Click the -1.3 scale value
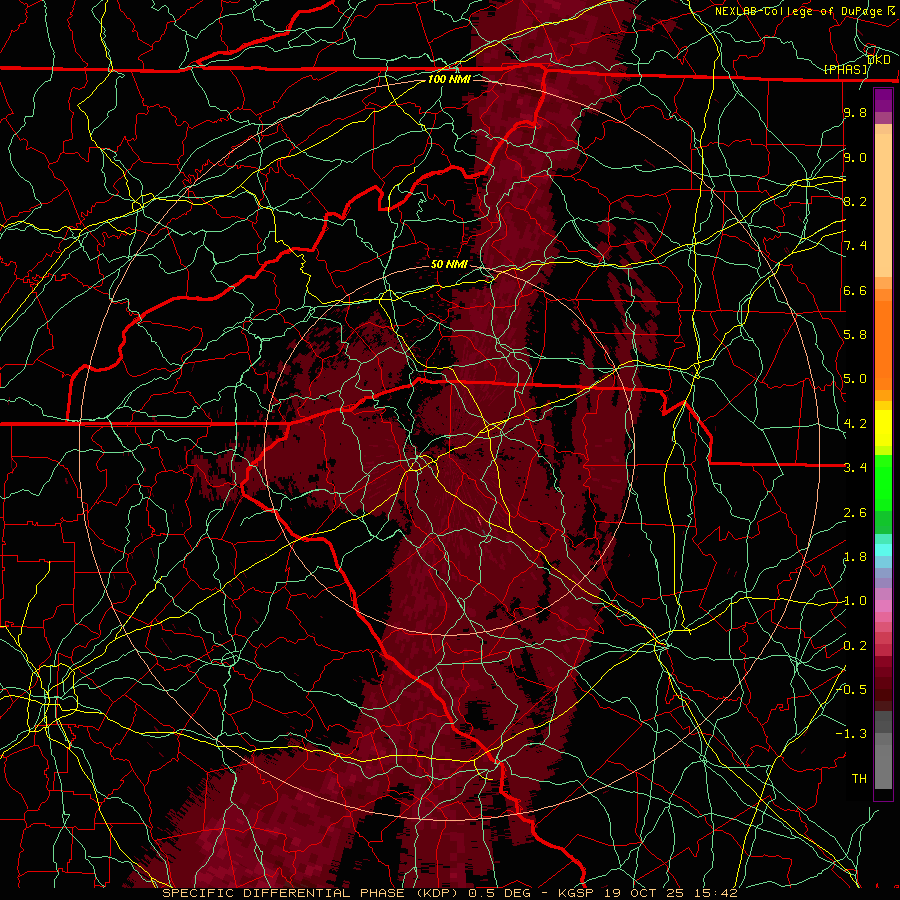Screen dimensions: 900x900 (851, 734)
